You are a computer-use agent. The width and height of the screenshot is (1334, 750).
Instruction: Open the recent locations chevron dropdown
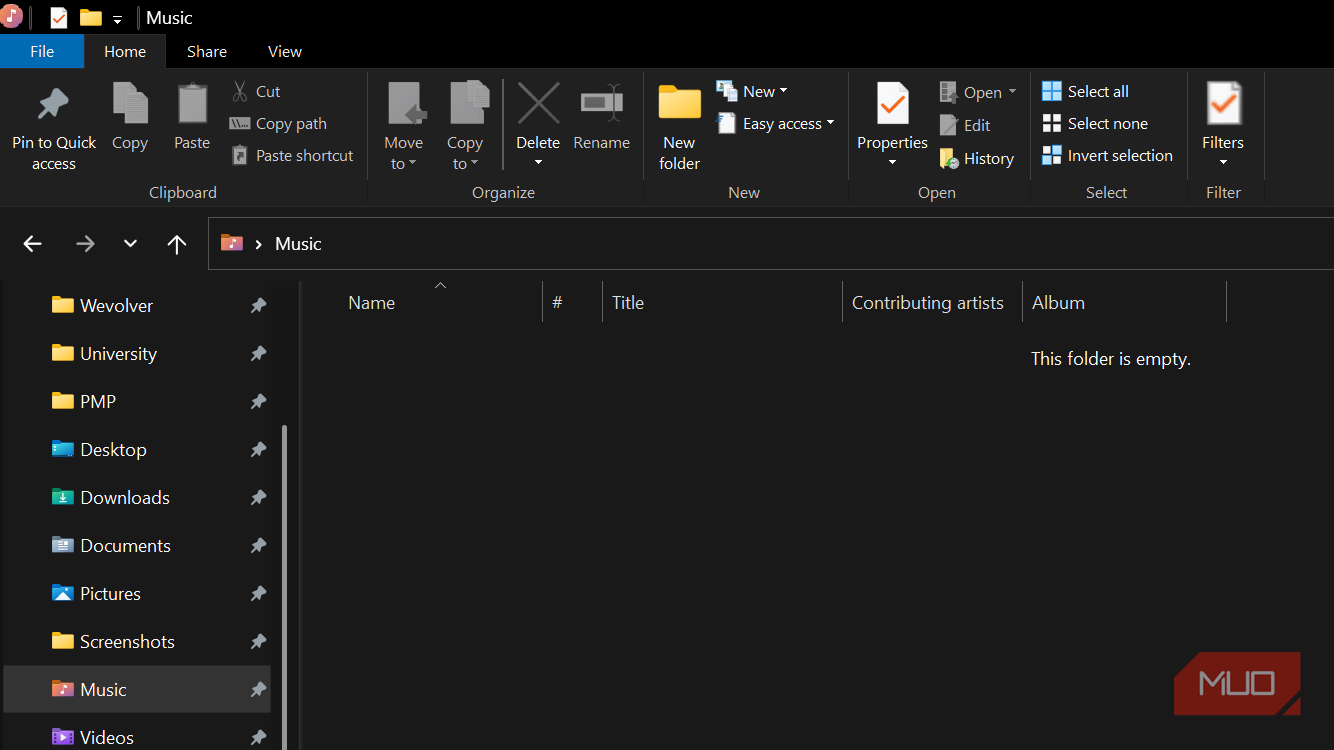coord(130,244)
